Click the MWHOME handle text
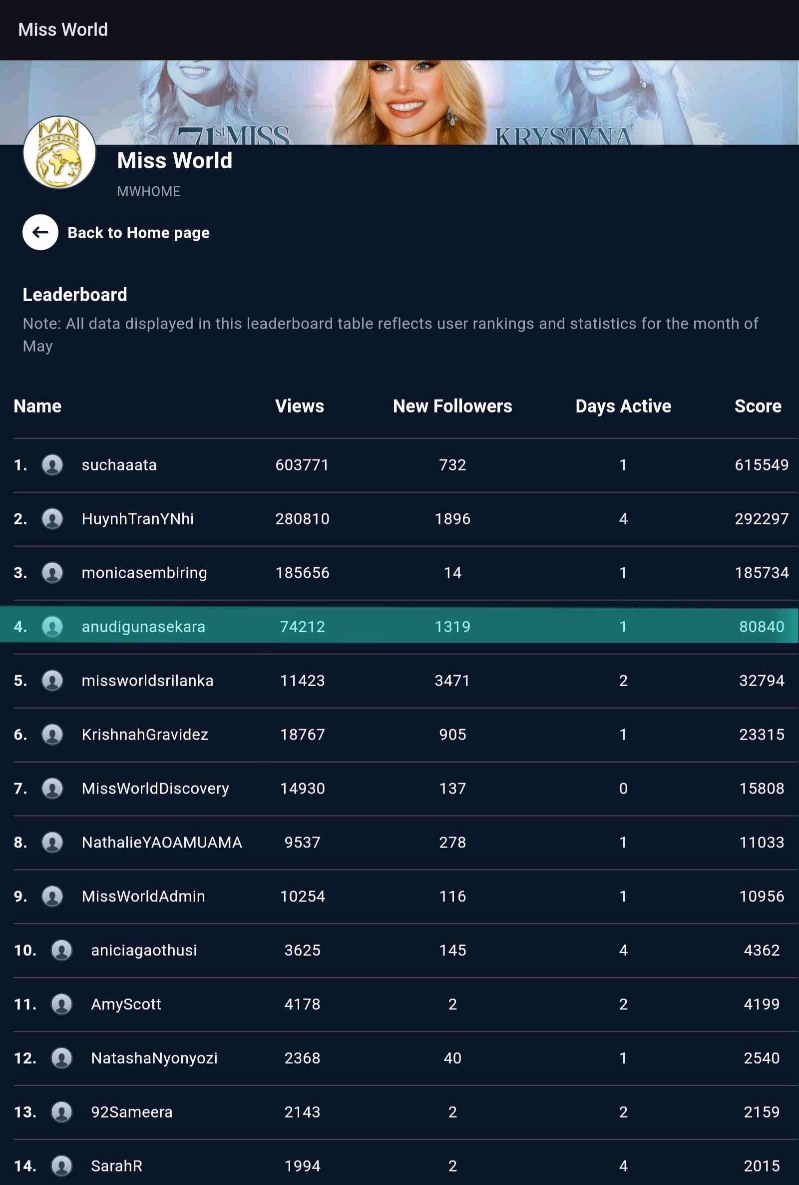Screen dimensions: 799x1185 (x=149, y=191)
